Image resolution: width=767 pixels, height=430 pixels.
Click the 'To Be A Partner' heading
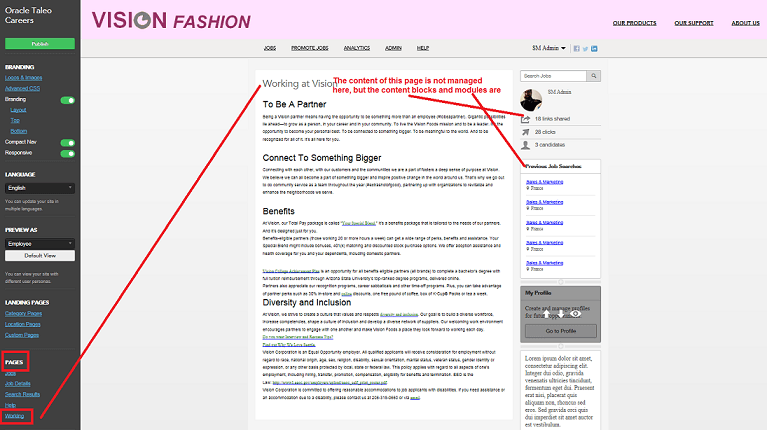pyautogui.click(x=294, y=104)
